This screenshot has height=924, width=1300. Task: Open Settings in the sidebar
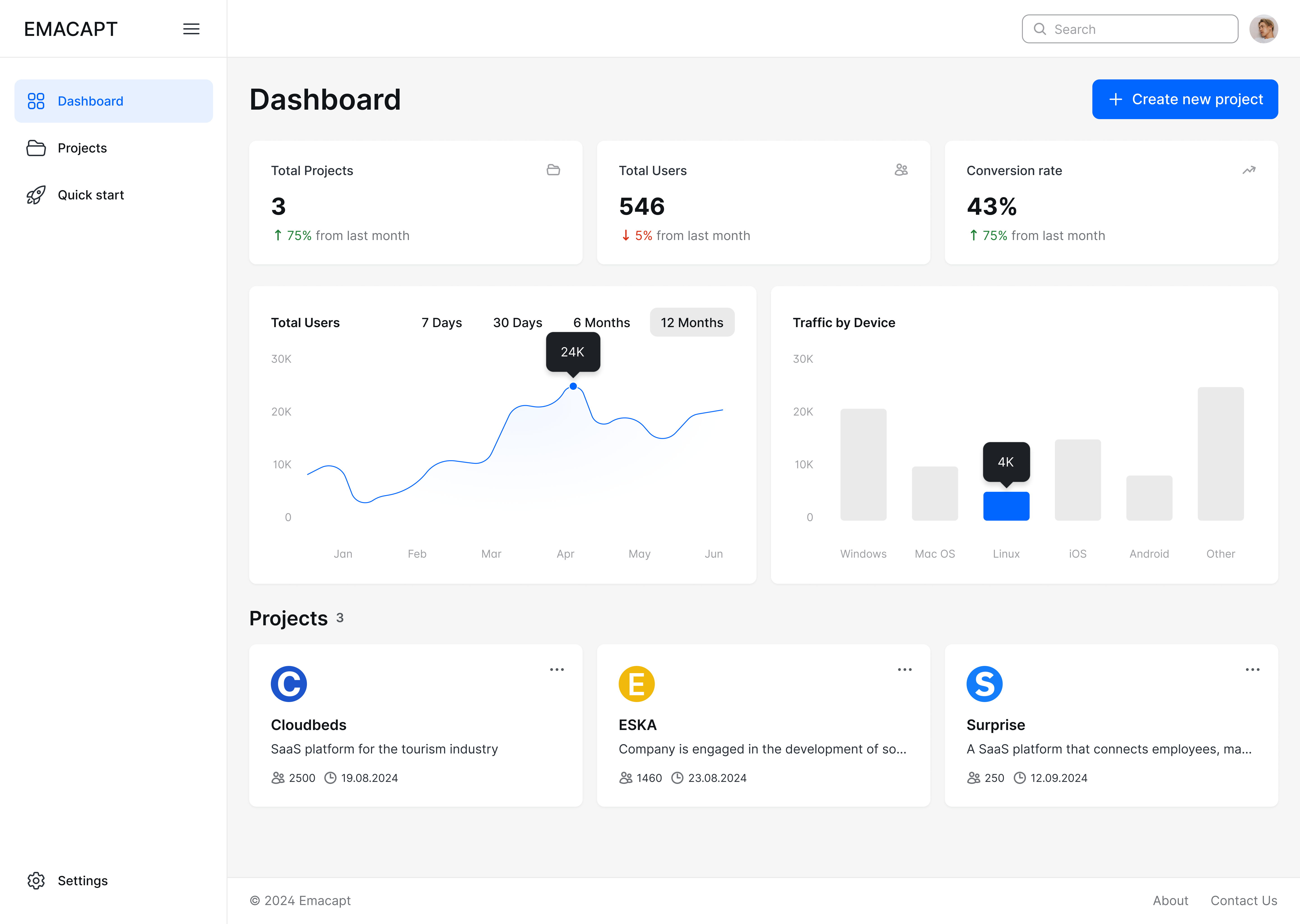pyautogui.click(x=113, y=880)
